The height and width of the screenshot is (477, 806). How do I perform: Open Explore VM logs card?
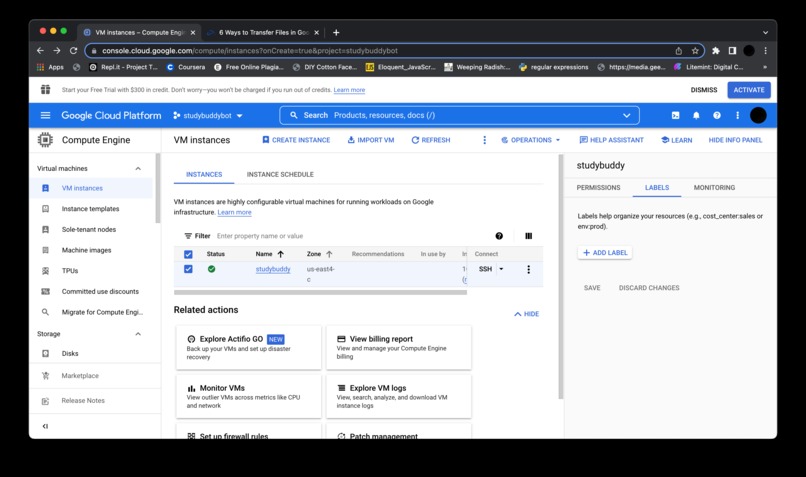pyautogui.click(x=399, y=396)
